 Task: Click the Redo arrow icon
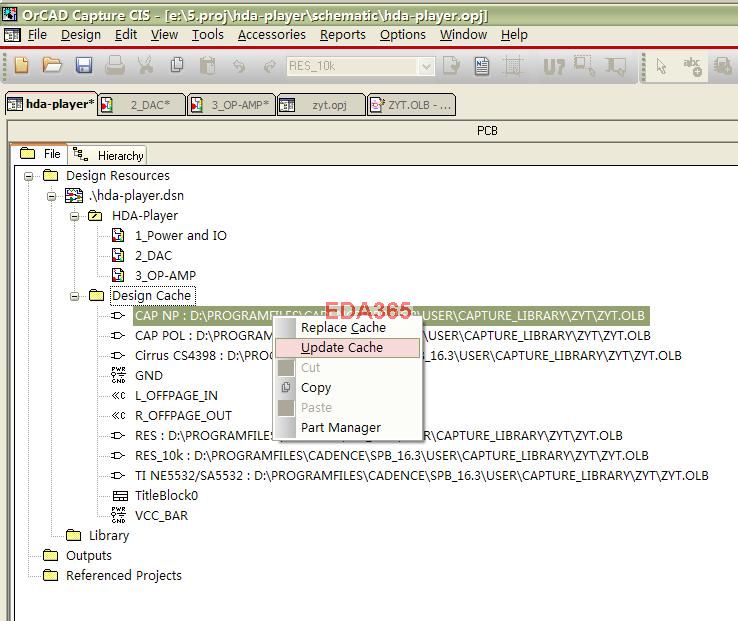[270, 66]
